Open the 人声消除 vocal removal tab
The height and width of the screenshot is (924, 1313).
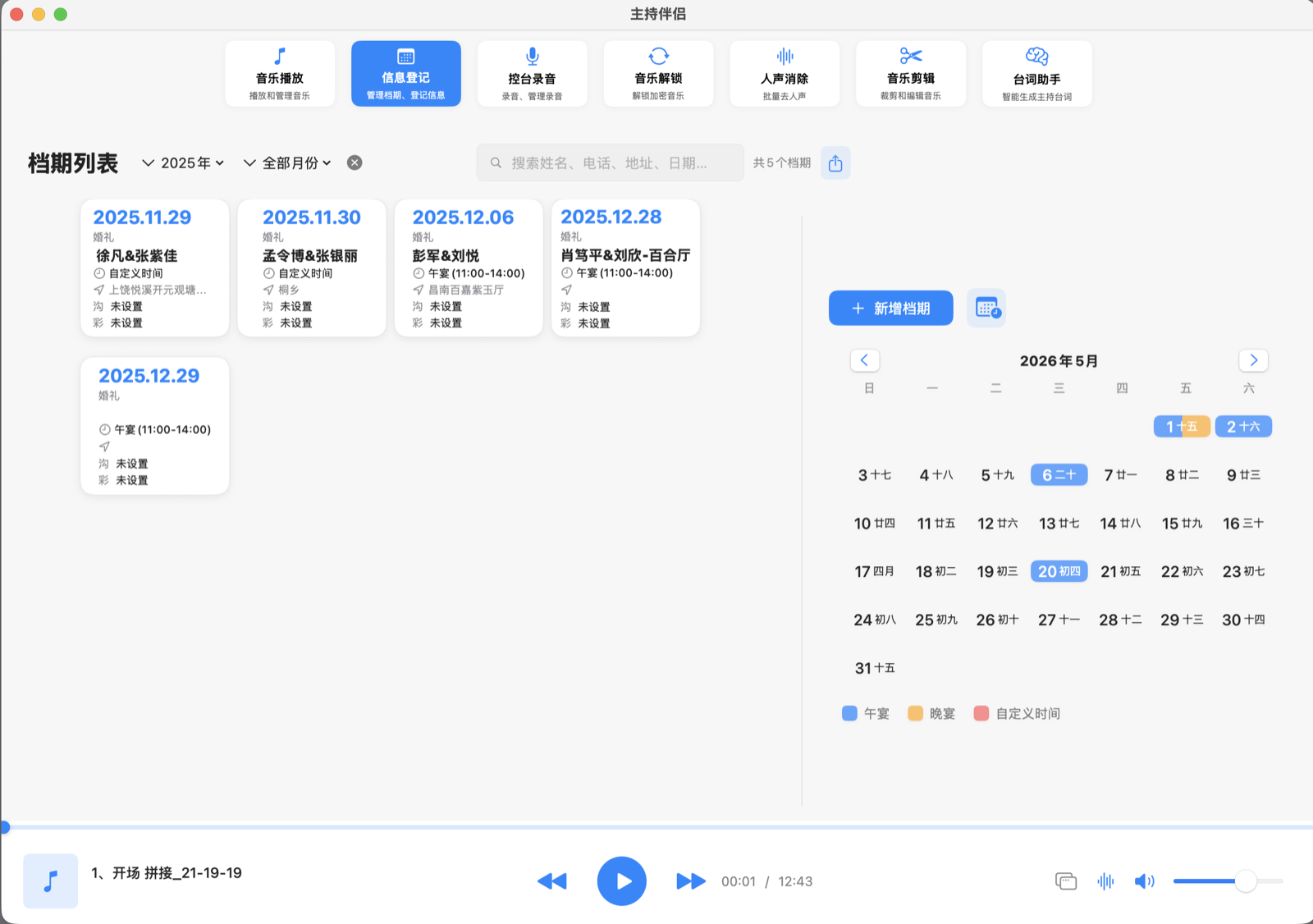tap(785, 74)
